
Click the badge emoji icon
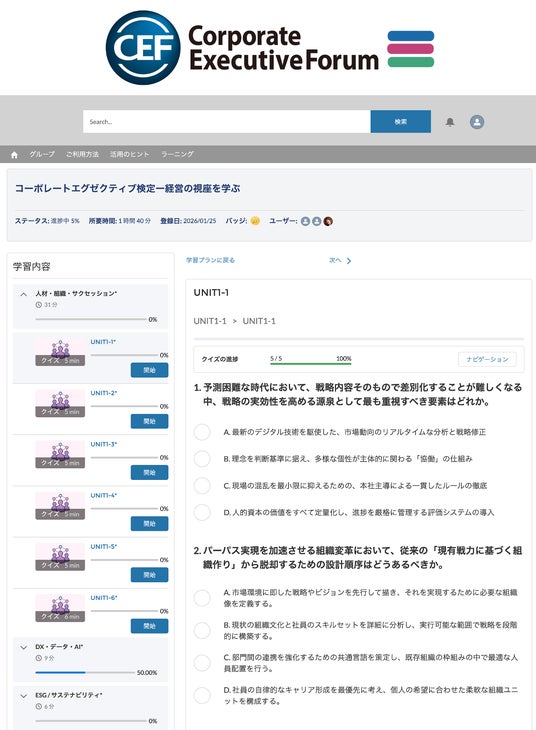pyautogui.click(x=255, y=221)
